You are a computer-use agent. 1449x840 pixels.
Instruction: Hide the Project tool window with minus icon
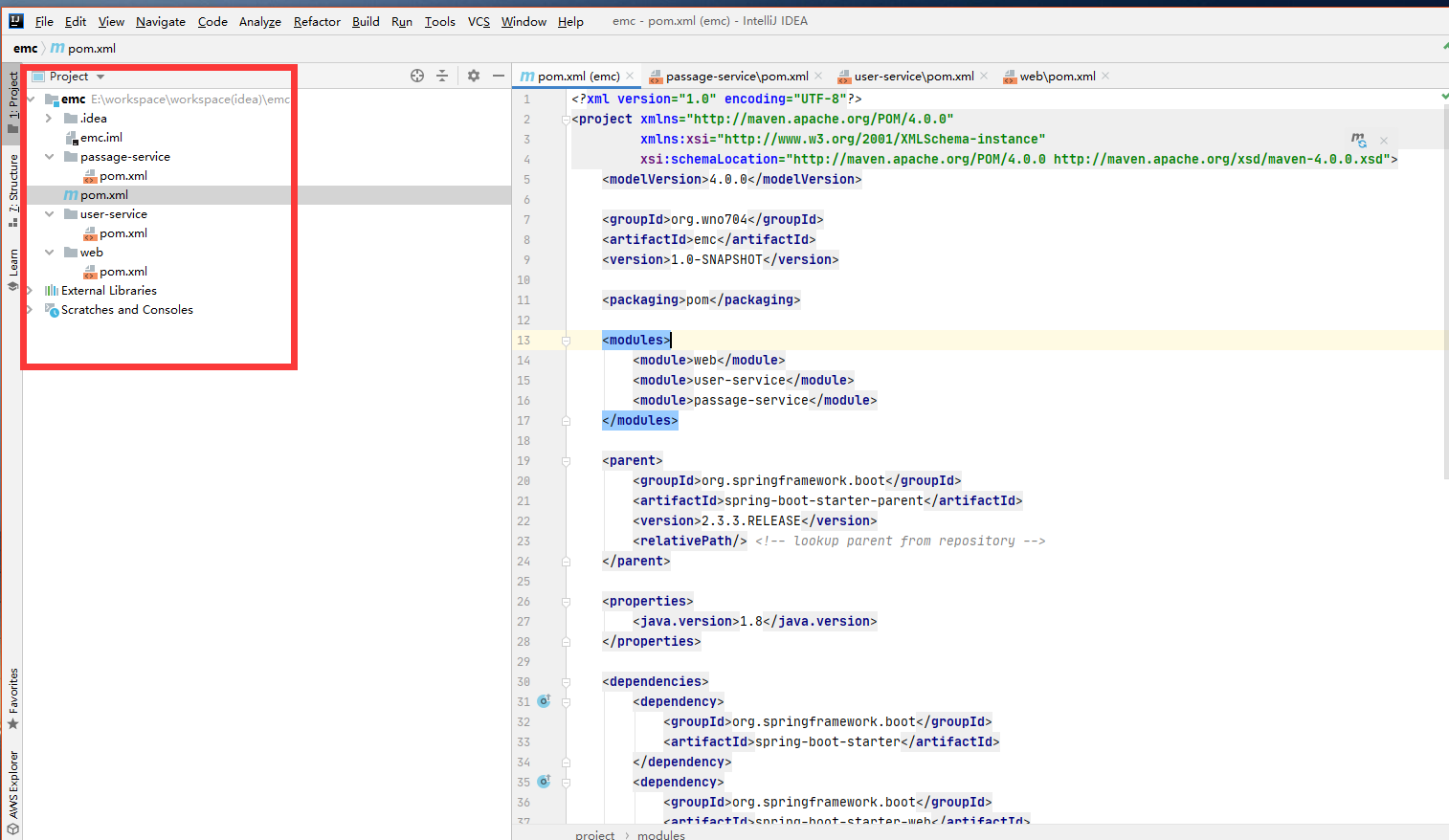(499, 76)
